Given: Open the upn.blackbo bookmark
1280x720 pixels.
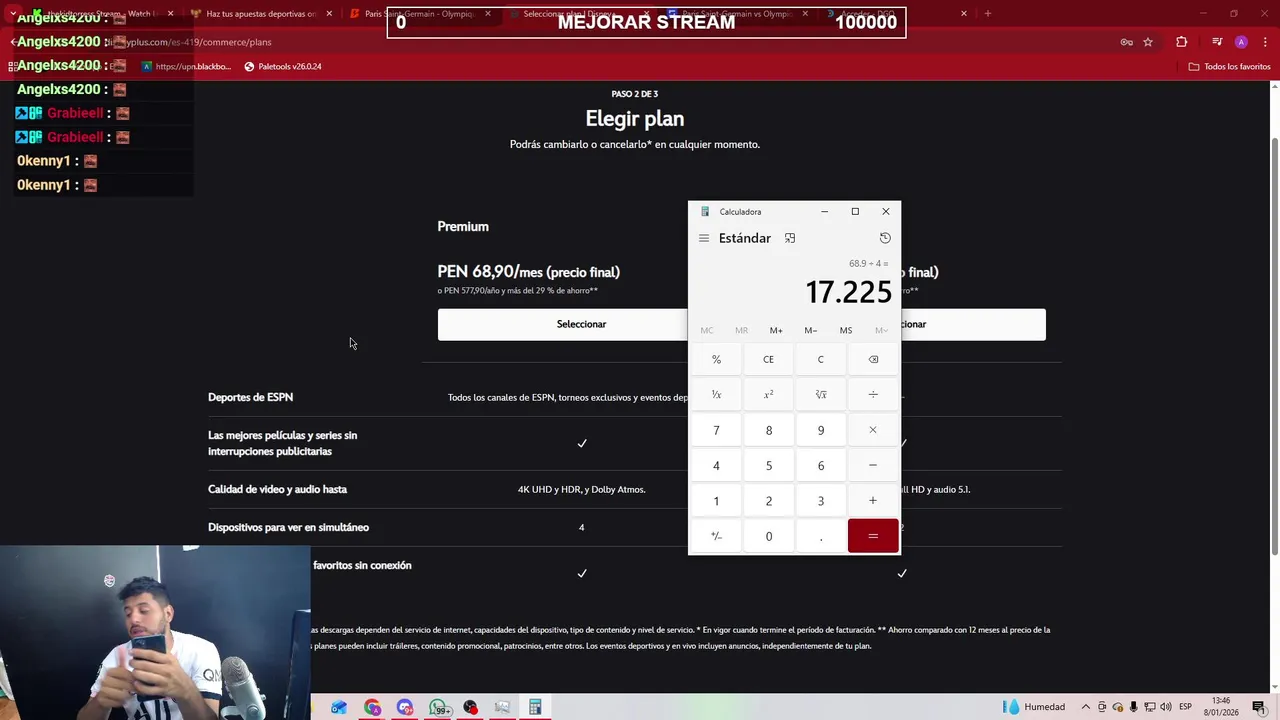Looking at the screenshot, I should 186,66.
